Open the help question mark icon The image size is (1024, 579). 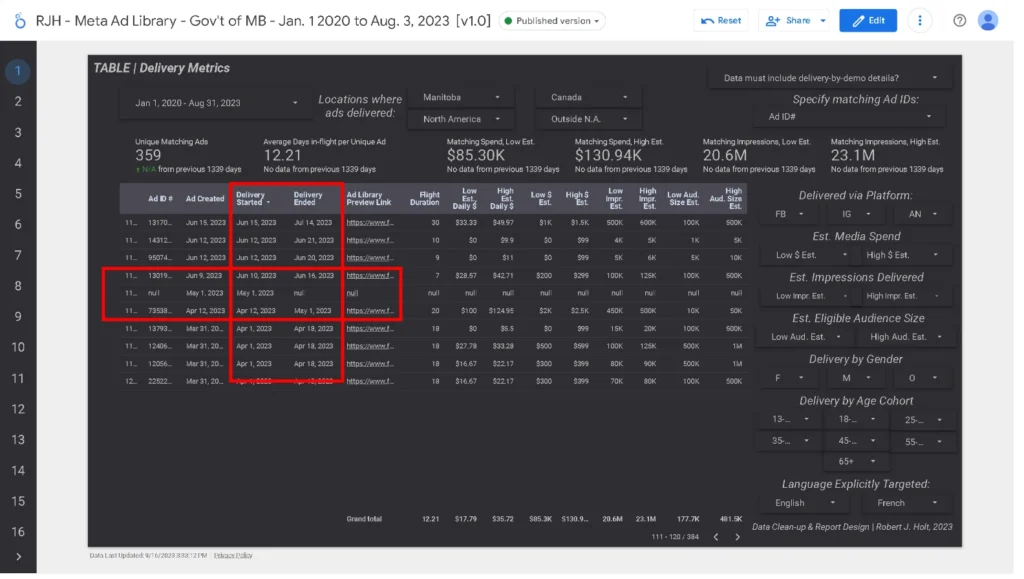960,20
